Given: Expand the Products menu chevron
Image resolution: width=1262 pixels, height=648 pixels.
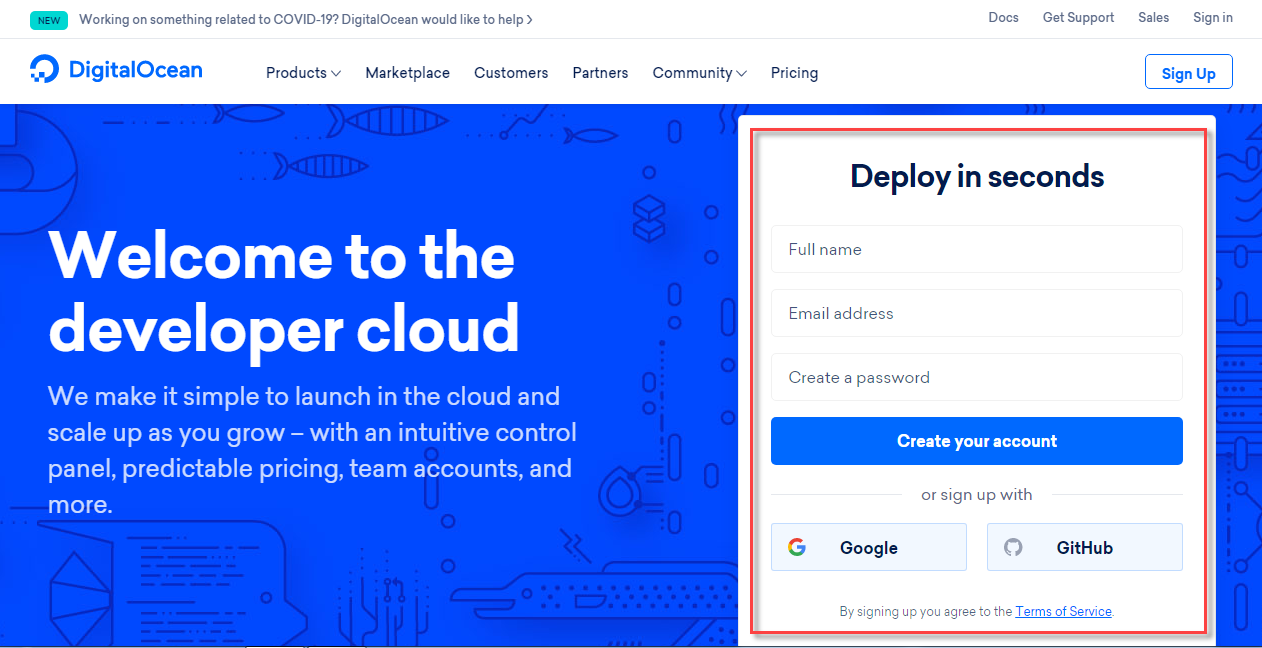Looking at the screenshot, I should (336, 73).
